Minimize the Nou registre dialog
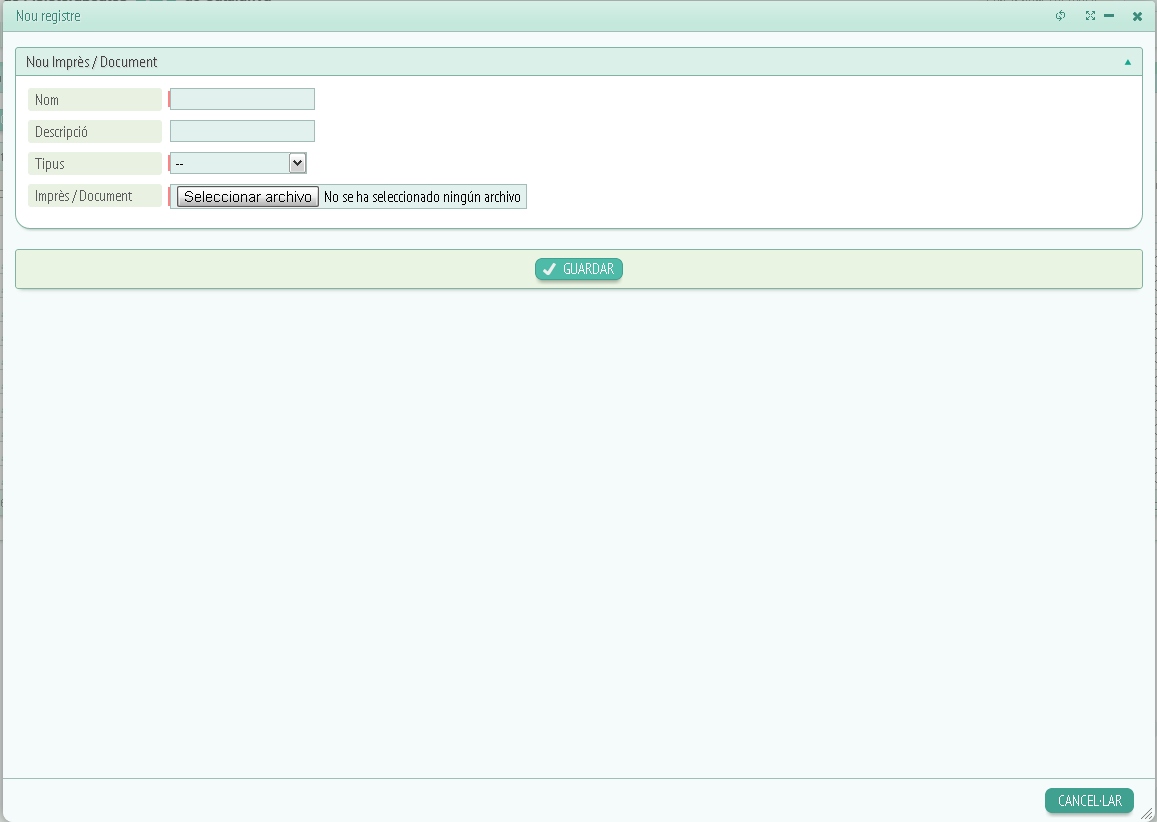1157x822 pixels. point(1109,16)
